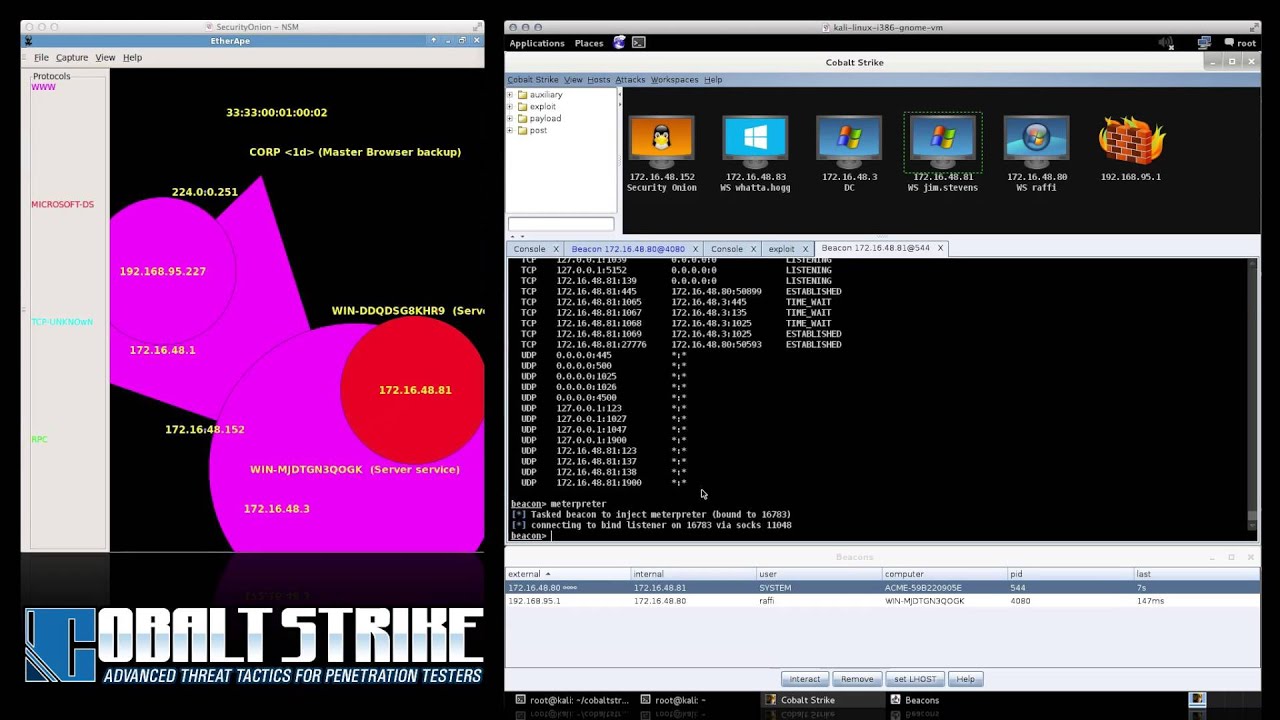Expand the exploit tree node
Viewport: 1280px width, 720px height.
click(510, 107)
